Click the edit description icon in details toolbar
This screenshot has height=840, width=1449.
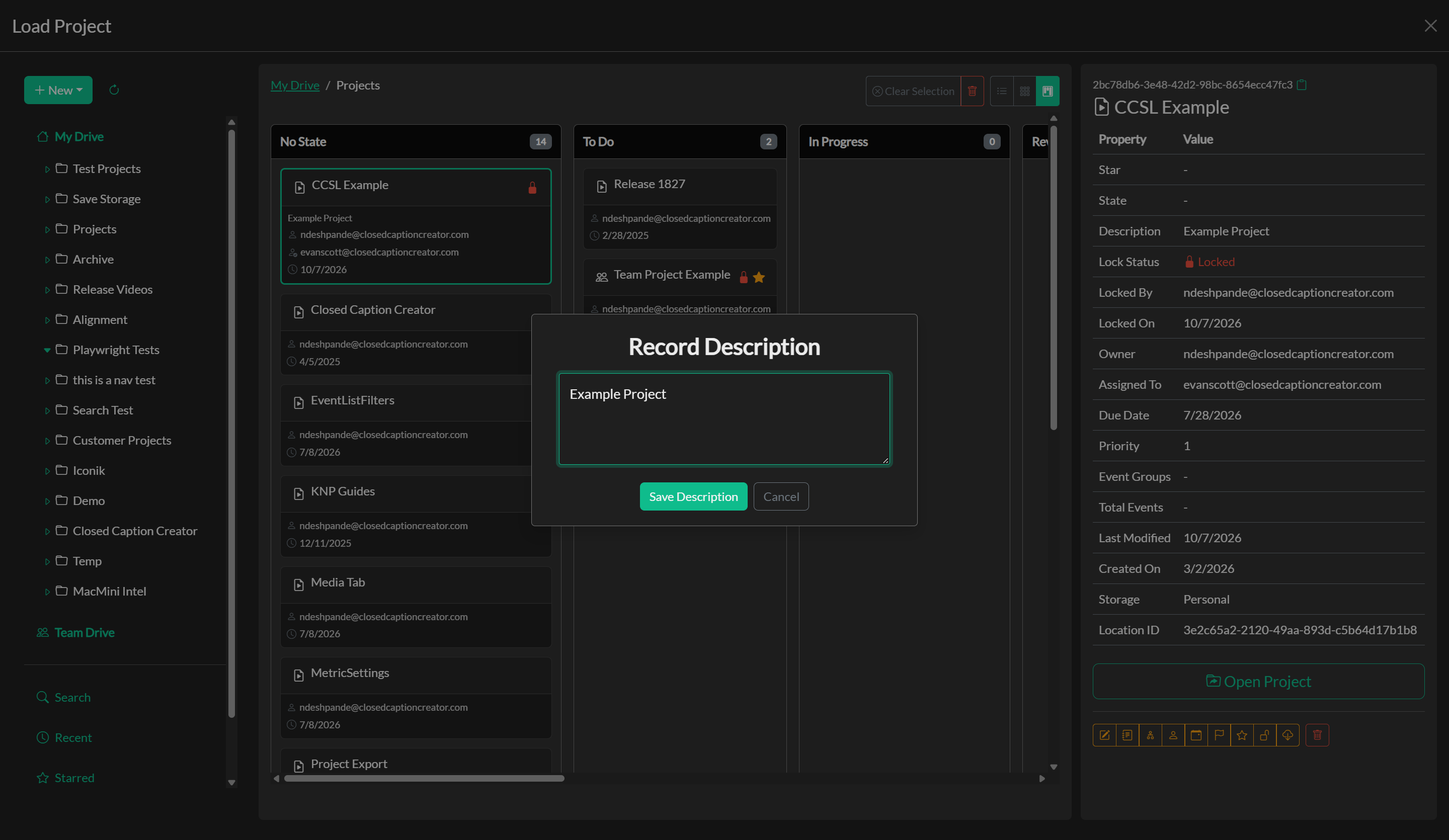[1127, 735]
